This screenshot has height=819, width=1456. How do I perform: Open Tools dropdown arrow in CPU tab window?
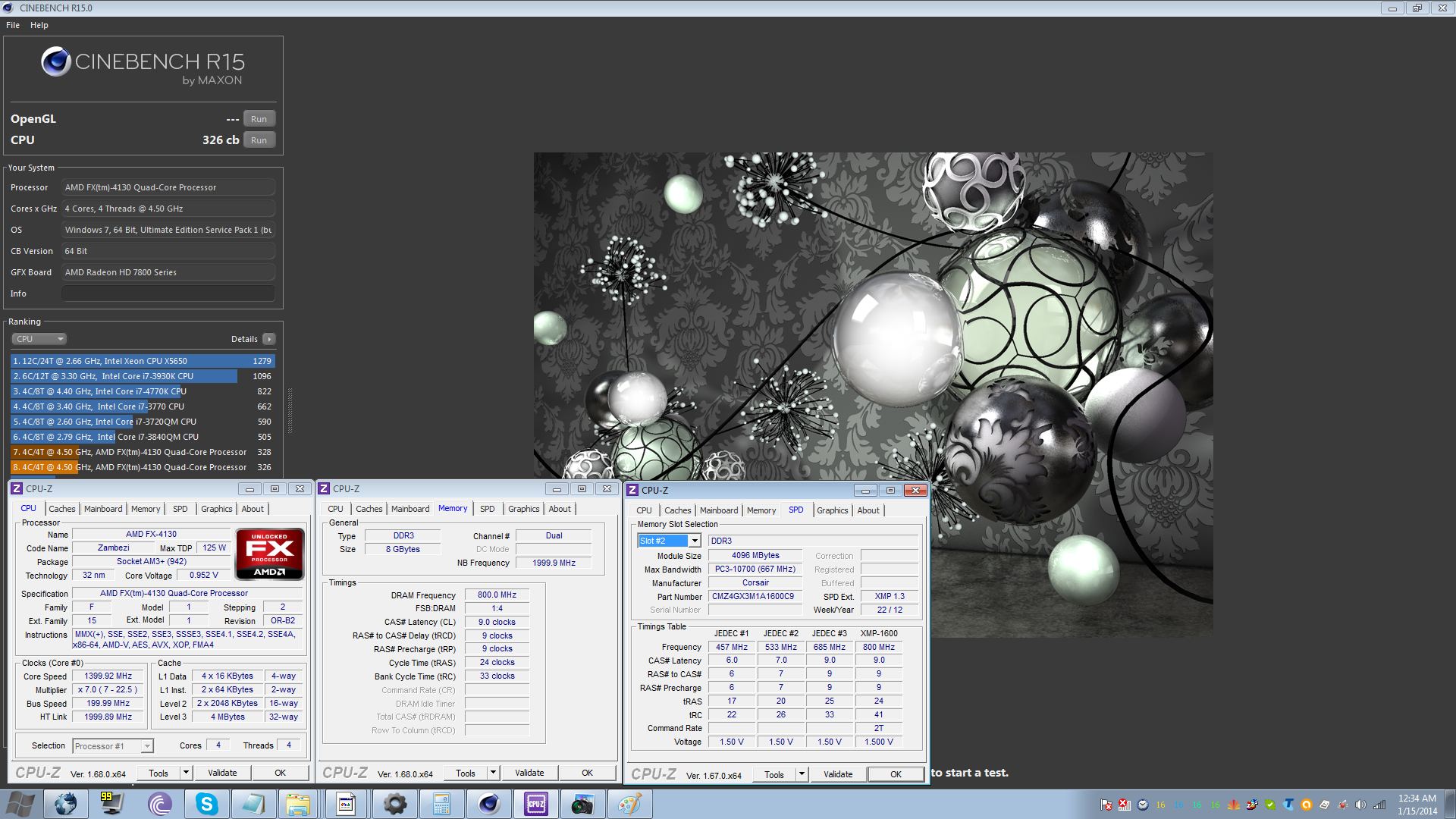click(186, 773)
